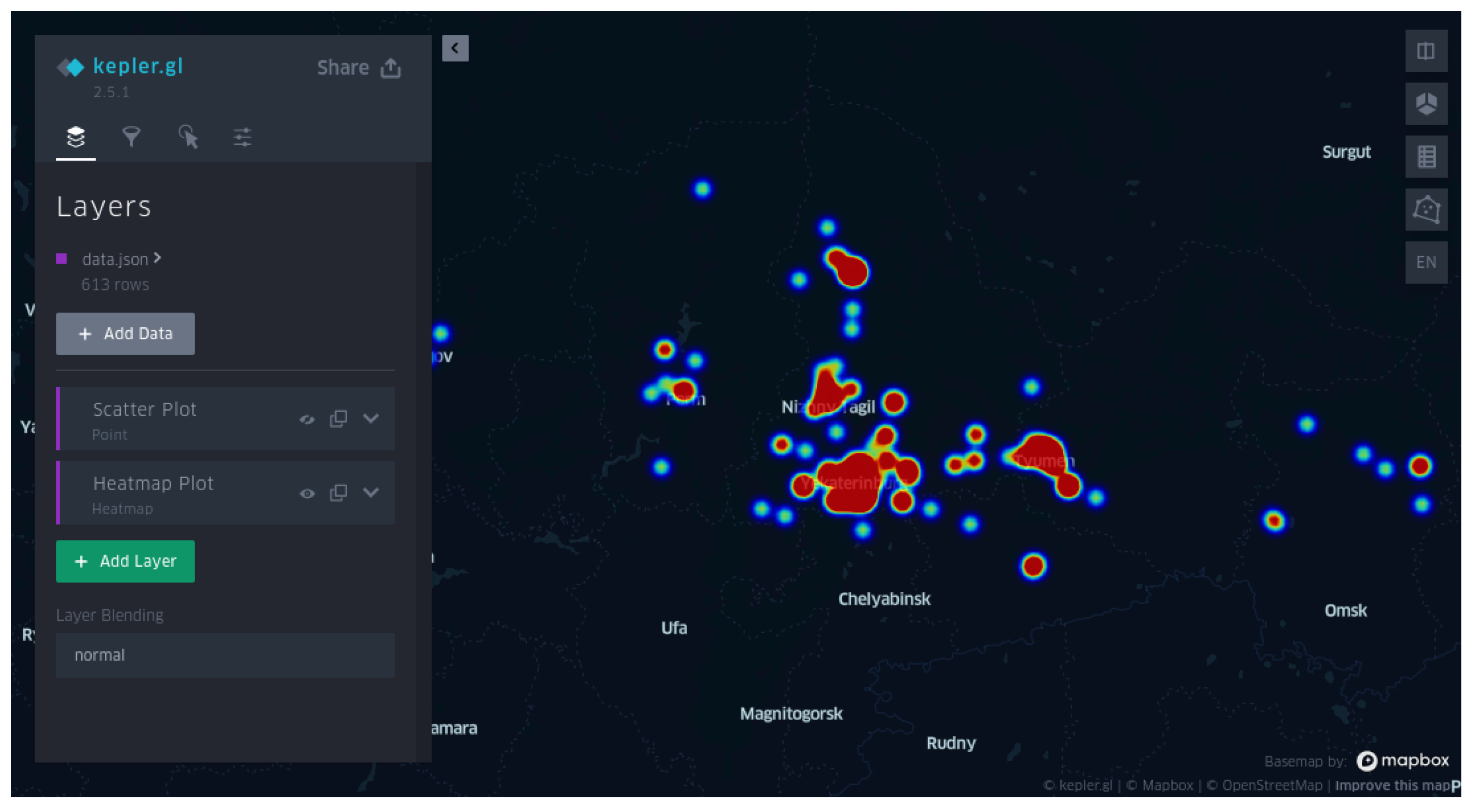
Task: Click the purple swatch next to data.json
Action: 62,258
